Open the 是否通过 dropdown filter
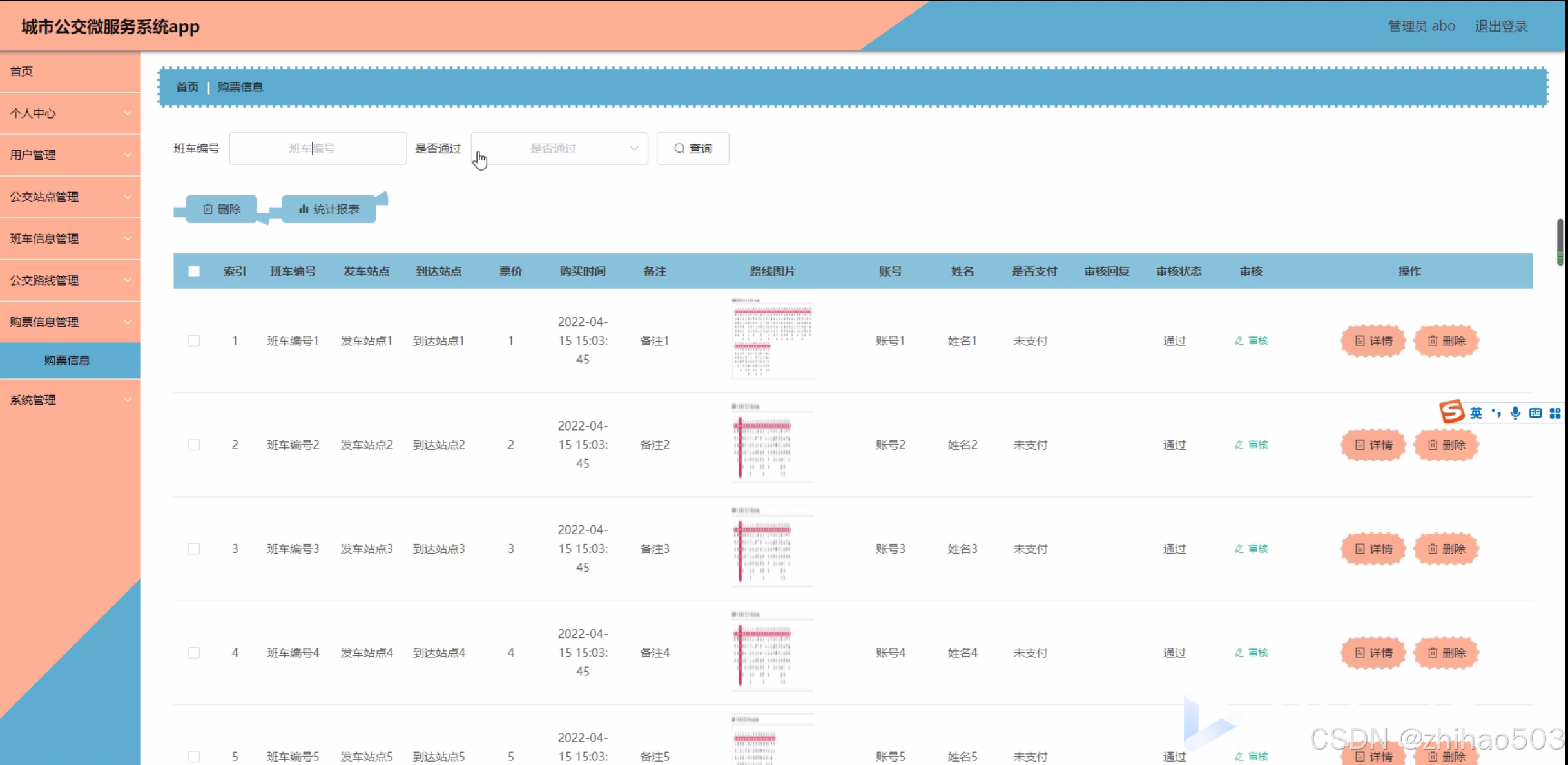This screenshot has width=1568, height=765. click(559, 149)
